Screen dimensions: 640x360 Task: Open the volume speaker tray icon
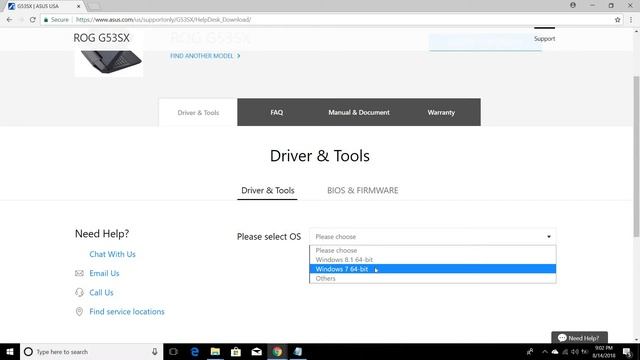(x=575, y=352)
